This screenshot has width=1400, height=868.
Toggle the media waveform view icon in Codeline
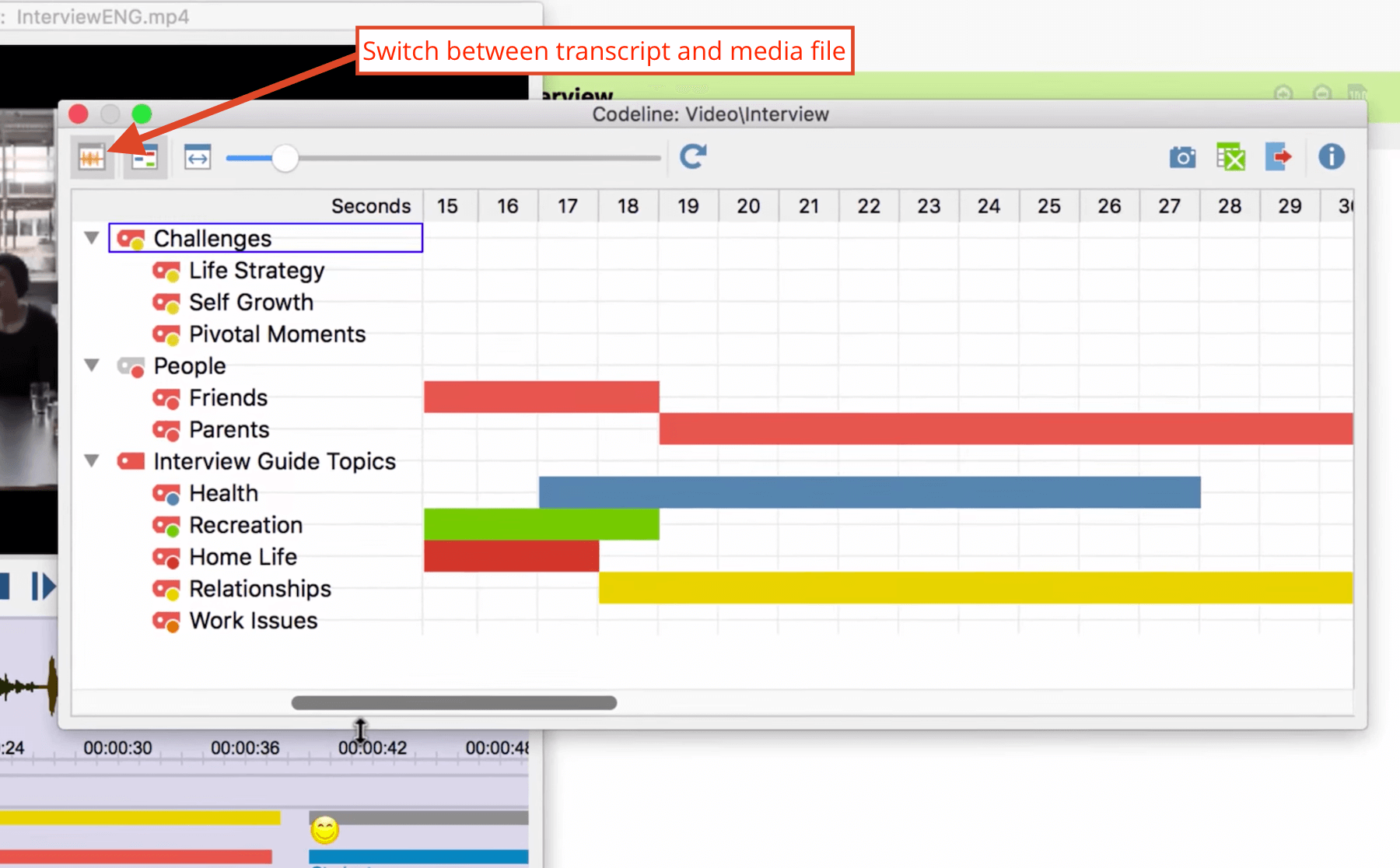pyautogui.click(x=92, y=158)
